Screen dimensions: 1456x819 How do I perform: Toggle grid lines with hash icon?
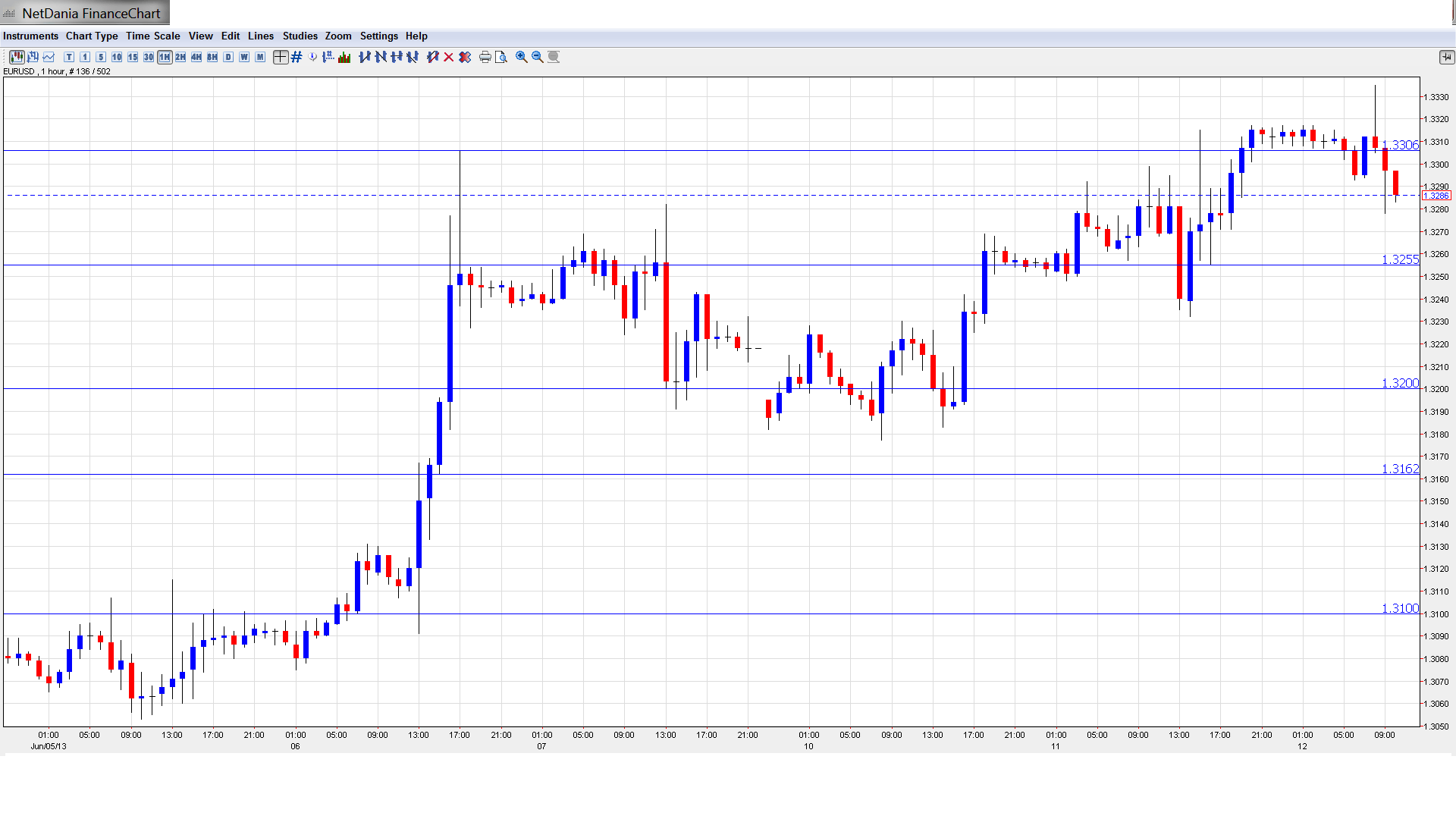pos(297,57)
